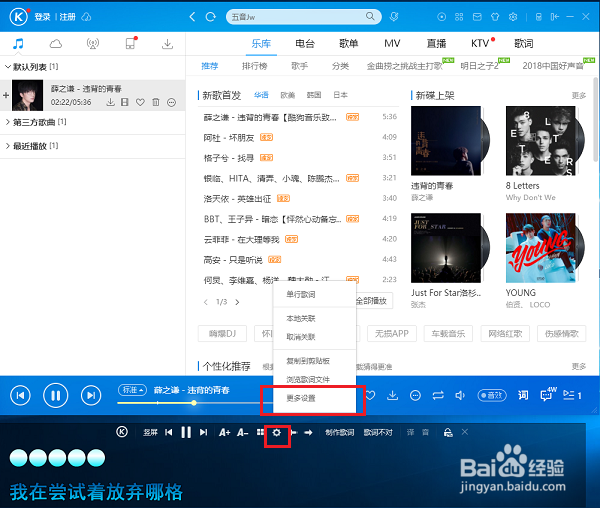This screenshot has height=508, width=600.
Task: Select 更多设置 in the context menu
Action: click(x=301, y=398)
